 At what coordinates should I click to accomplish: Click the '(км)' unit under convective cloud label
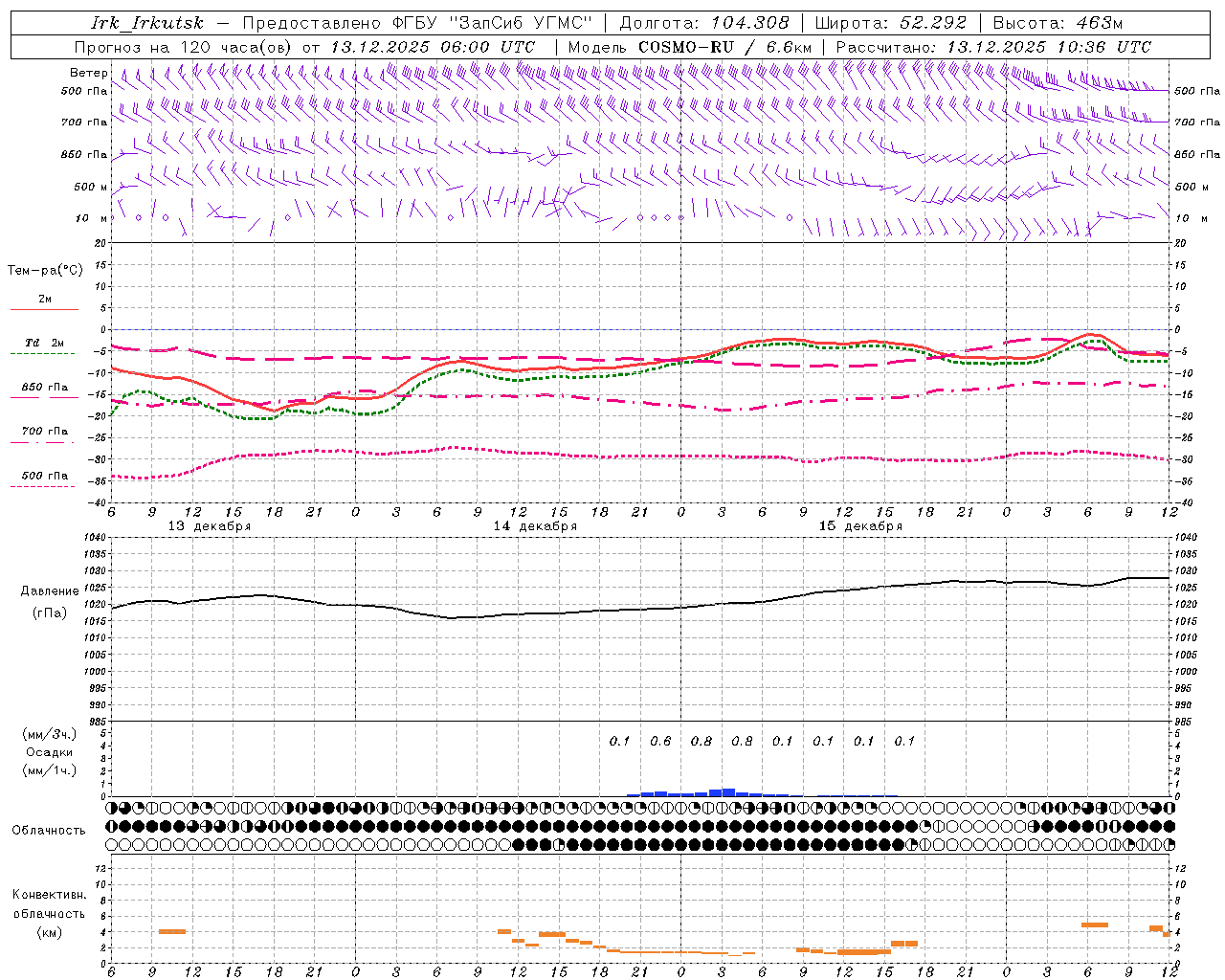click(x=49, y=932)
